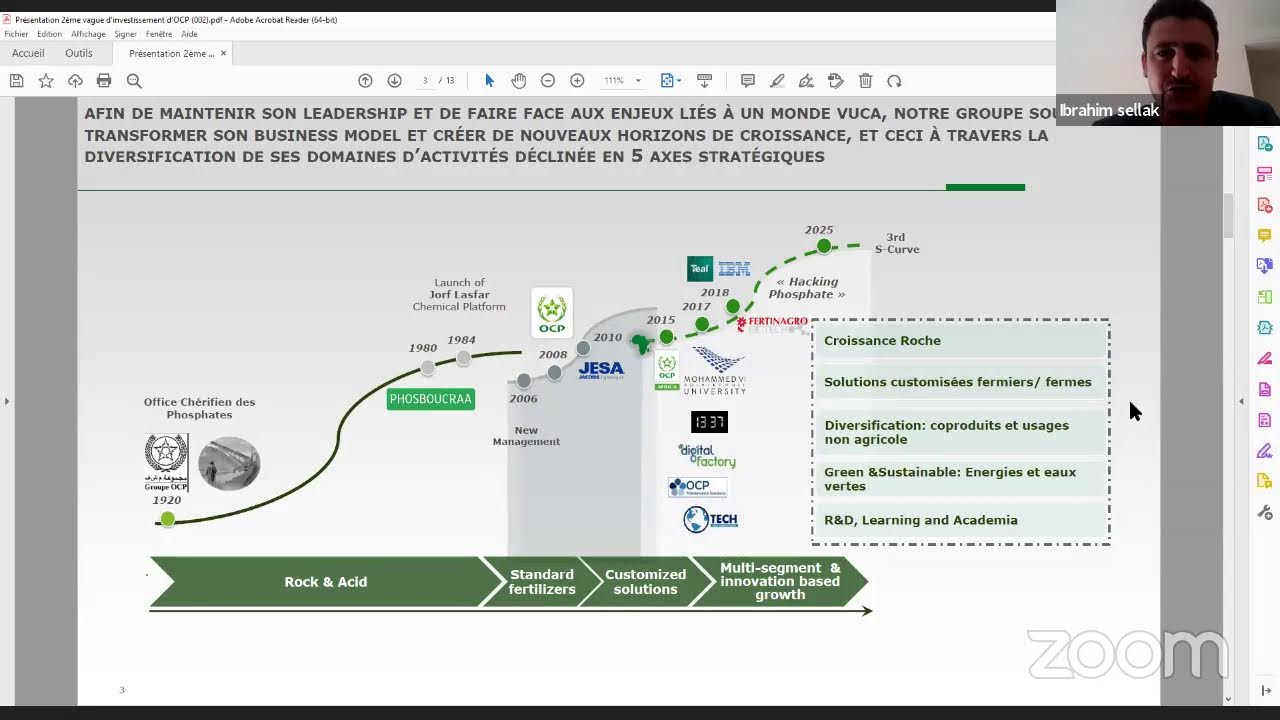Screen dimensions: 1280x720
Task: Click the page number input field
Action: (x=426, y=81)
